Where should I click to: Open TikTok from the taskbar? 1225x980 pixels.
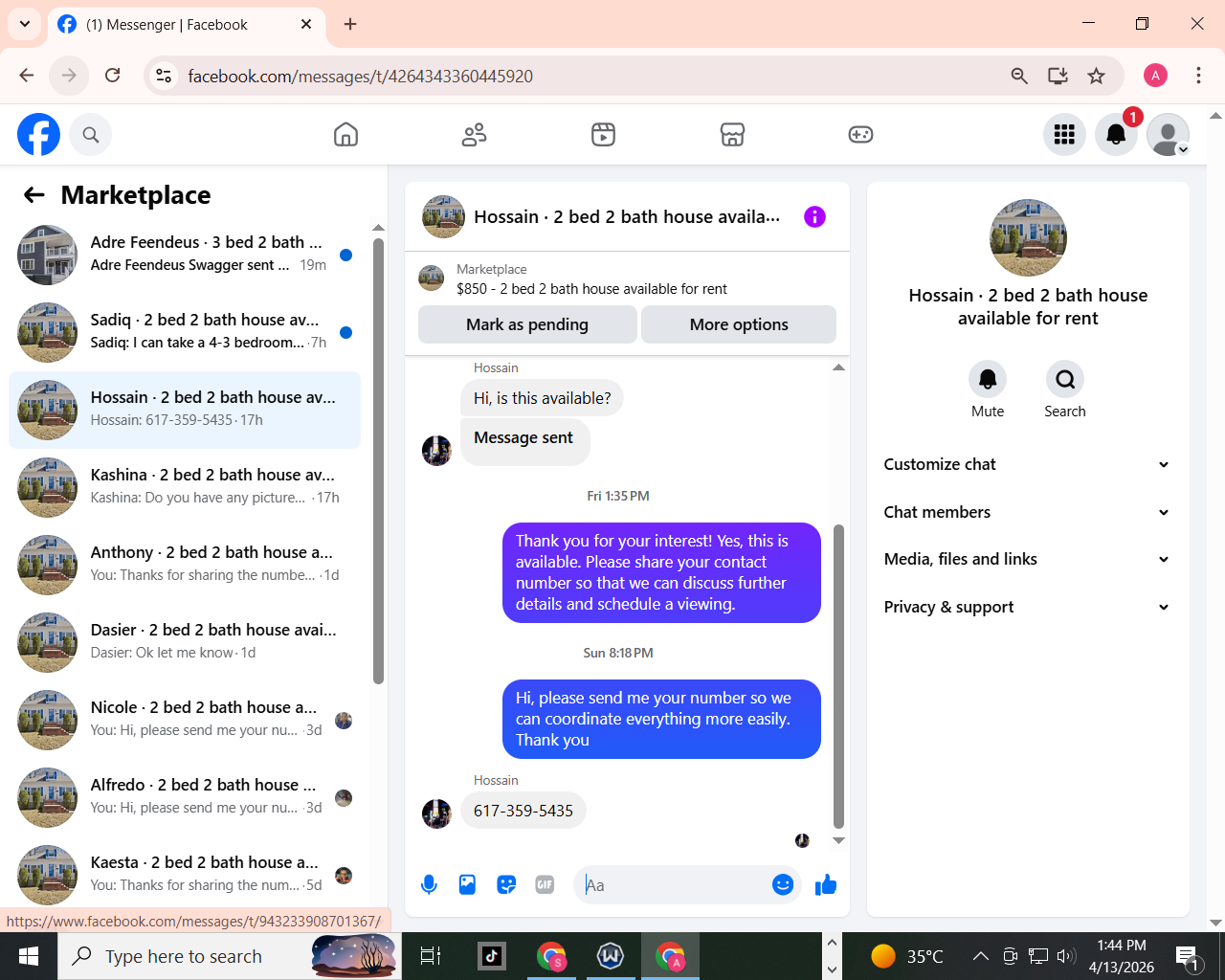point(492,956)
